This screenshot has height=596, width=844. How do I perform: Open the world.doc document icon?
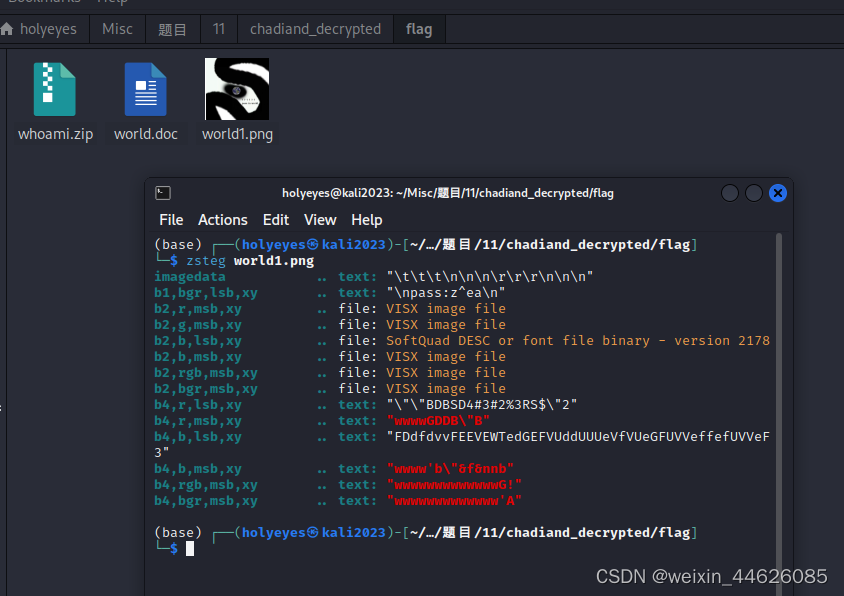tap(145, 89)
